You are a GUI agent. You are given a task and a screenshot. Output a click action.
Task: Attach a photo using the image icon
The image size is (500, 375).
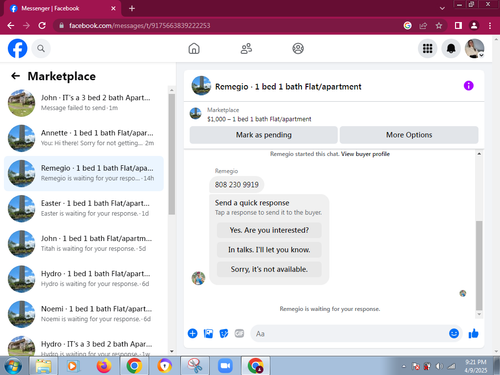tap(208, 333)
